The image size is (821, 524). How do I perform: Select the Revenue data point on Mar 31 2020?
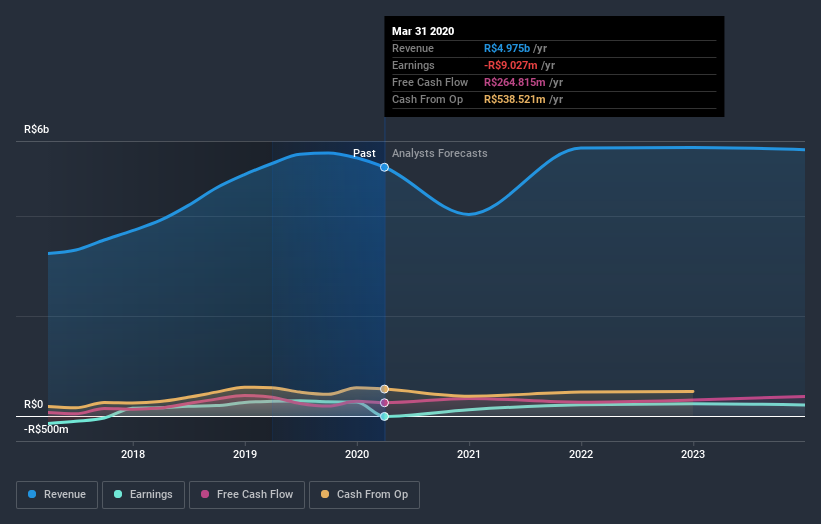384,168
